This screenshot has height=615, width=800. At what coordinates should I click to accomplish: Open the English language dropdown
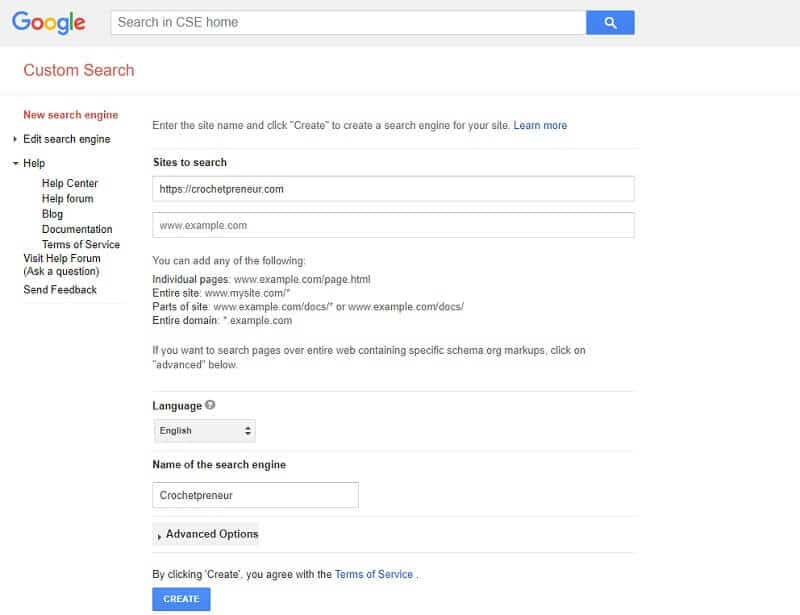coord(205,431)
